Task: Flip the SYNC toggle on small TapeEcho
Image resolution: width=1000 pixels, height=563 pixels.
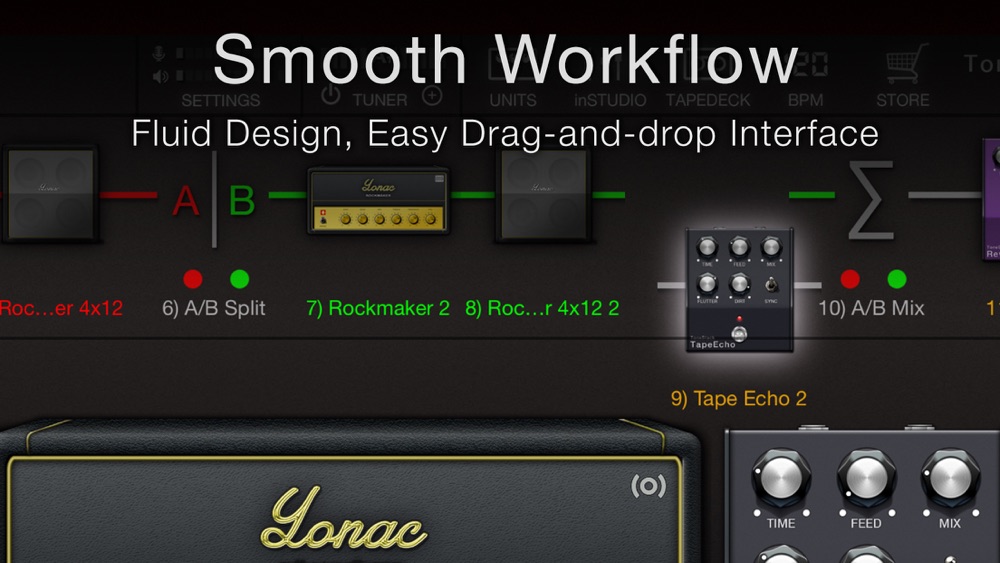Action: pyautogui.click(x=771, y=284)
